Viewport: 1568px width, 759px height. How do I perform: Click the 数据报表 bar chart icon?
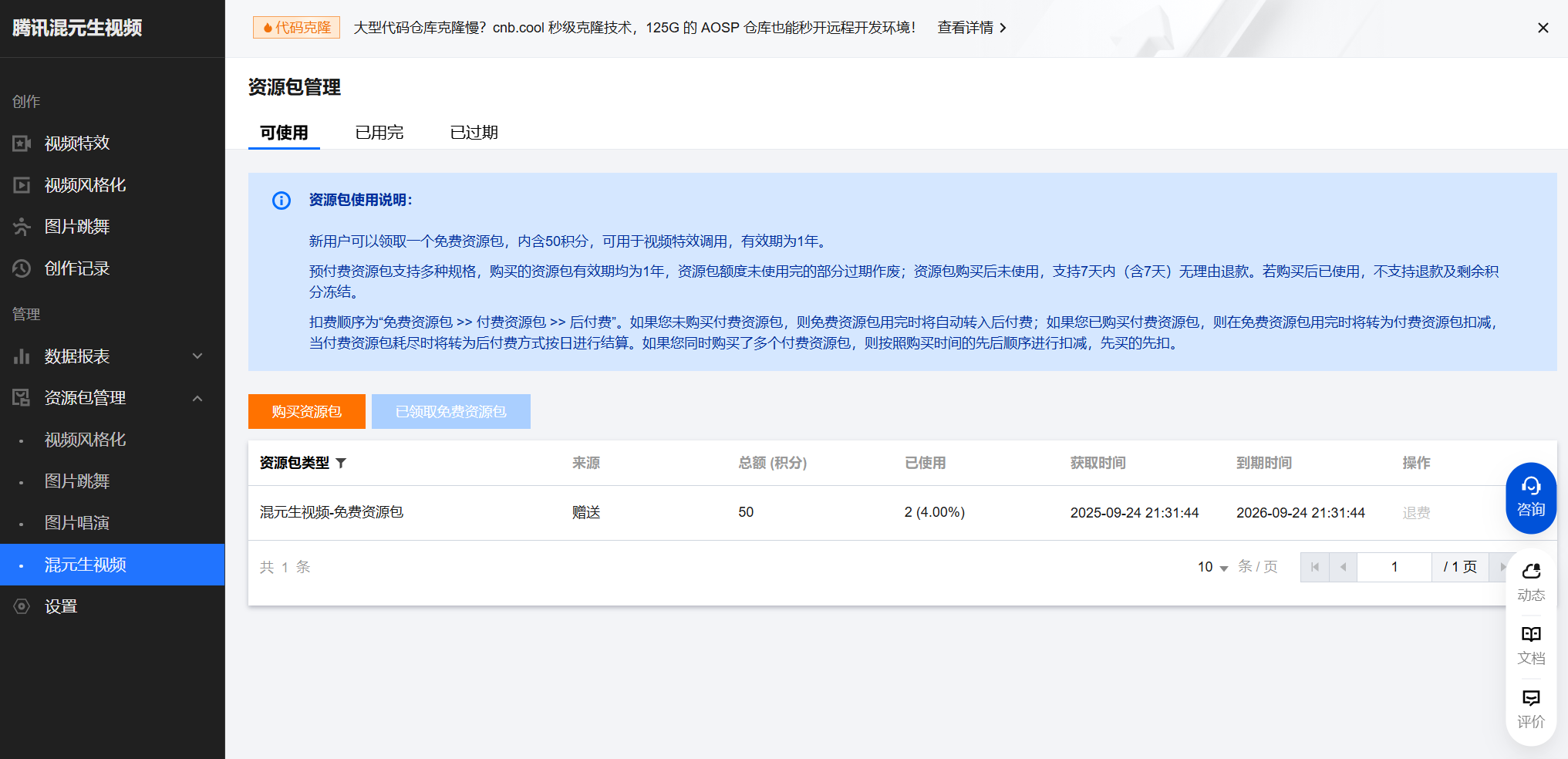(22, 356)
